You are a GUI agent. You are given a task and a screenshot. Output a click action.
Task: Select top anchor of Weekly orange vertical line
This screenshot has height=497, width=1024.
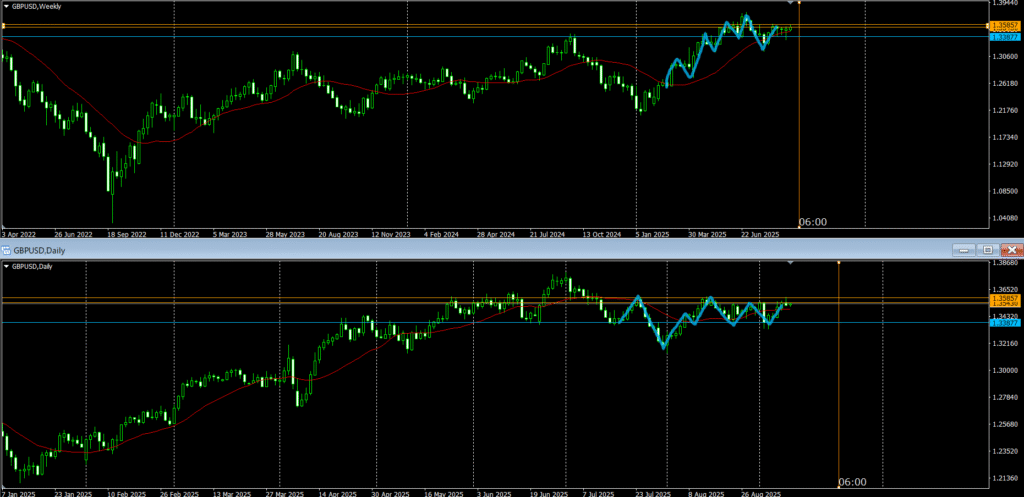(799, 2)
